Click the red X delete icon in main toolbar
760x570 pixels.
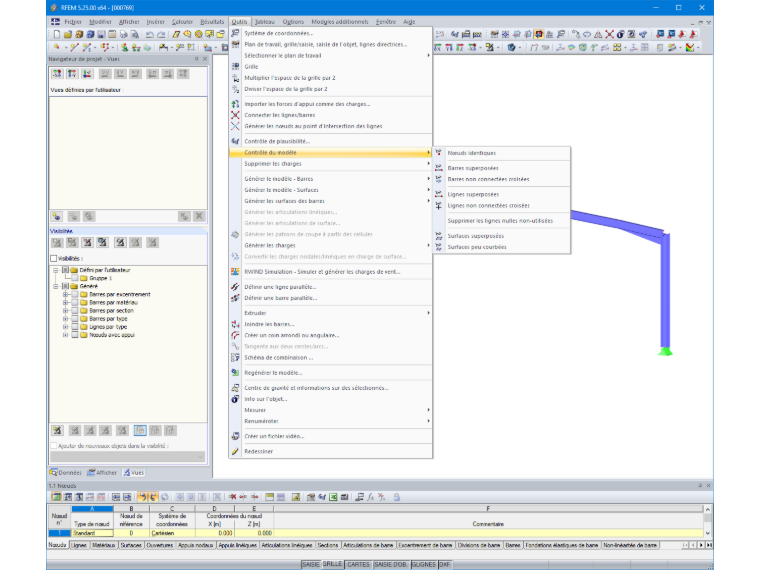[609, 34]
